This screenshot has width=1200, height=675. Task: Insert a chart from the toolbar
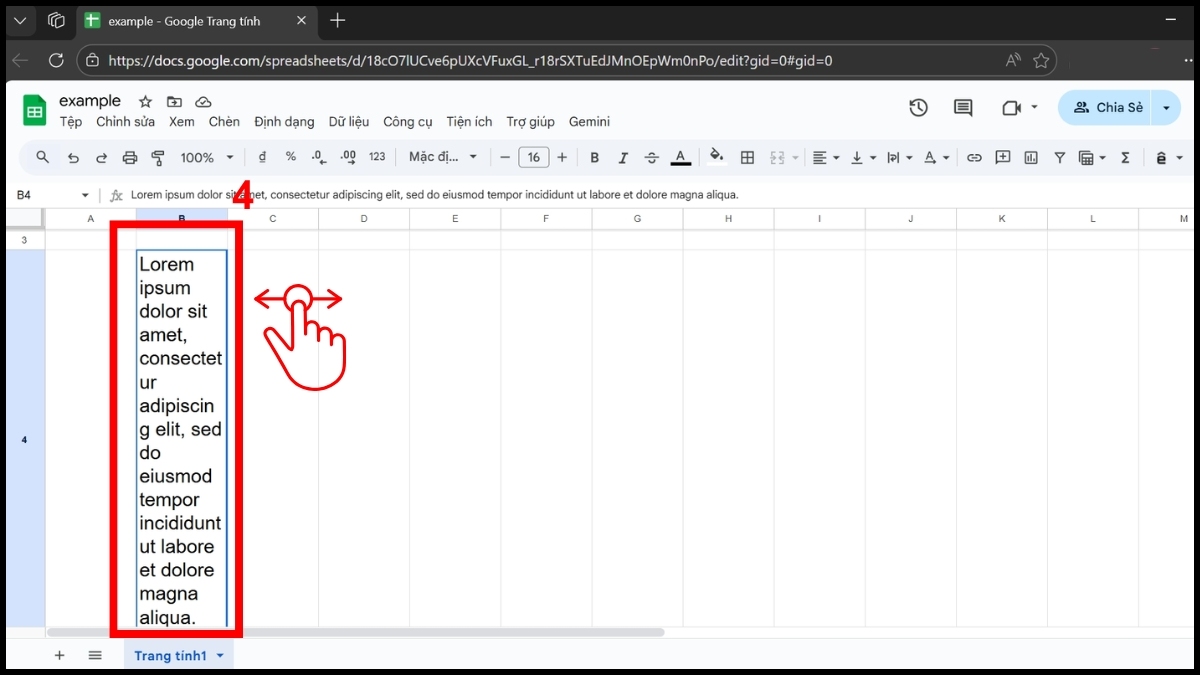point(1030,157)
